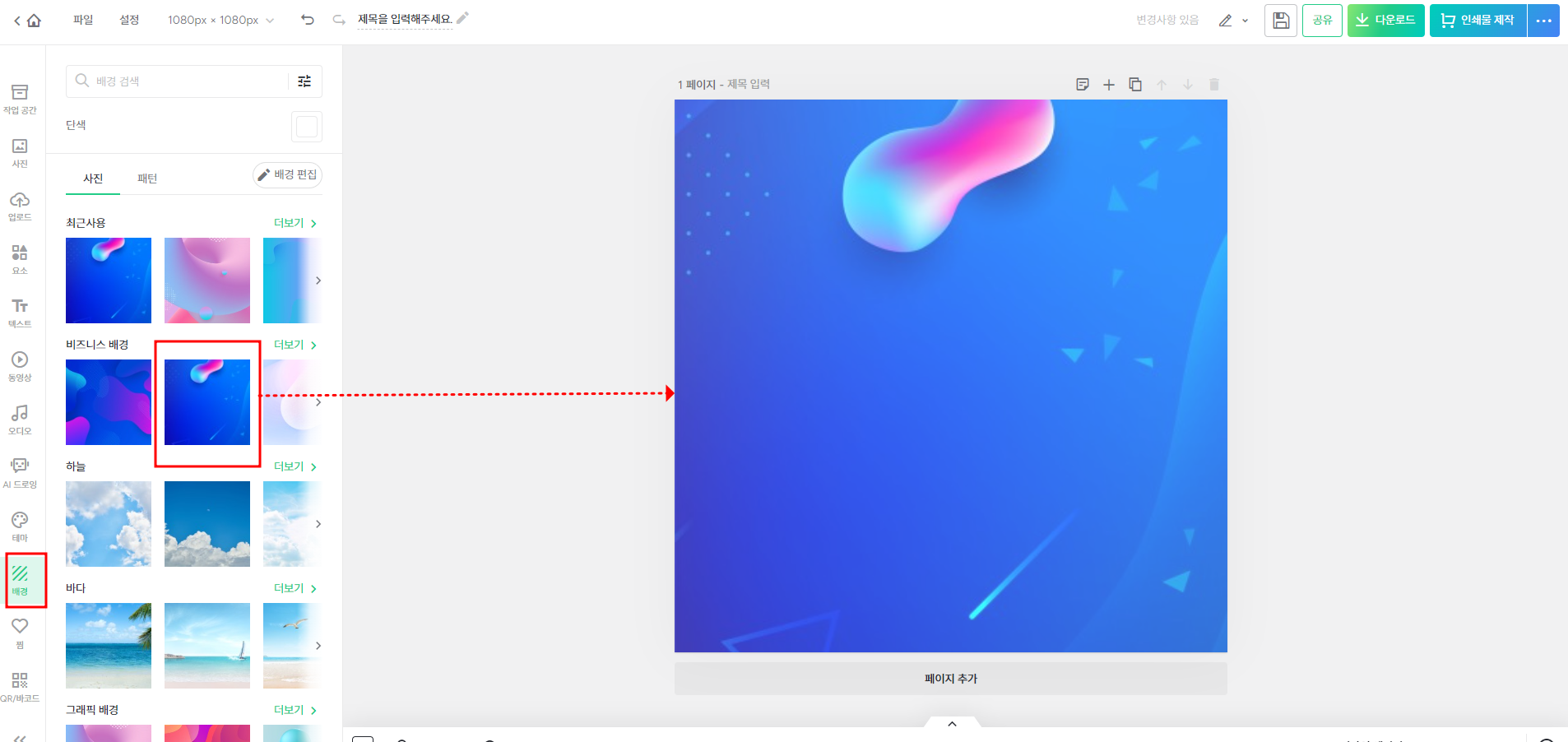This screenshot has width=1568, height=742.
Task: Click the canvas background image
Action: click(951, 376)
